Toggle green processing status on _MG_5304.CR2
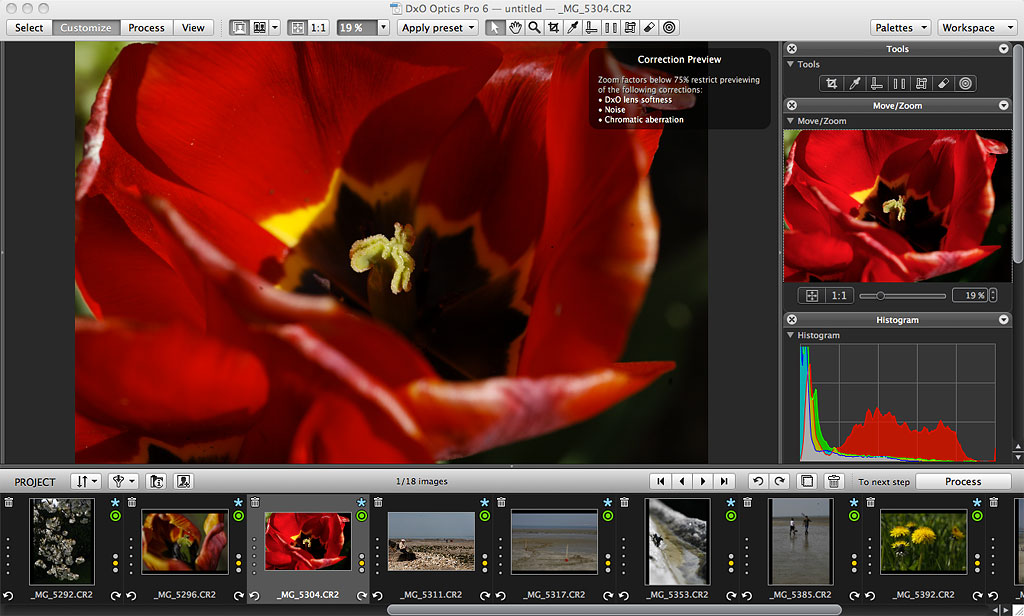 (361, 516)
